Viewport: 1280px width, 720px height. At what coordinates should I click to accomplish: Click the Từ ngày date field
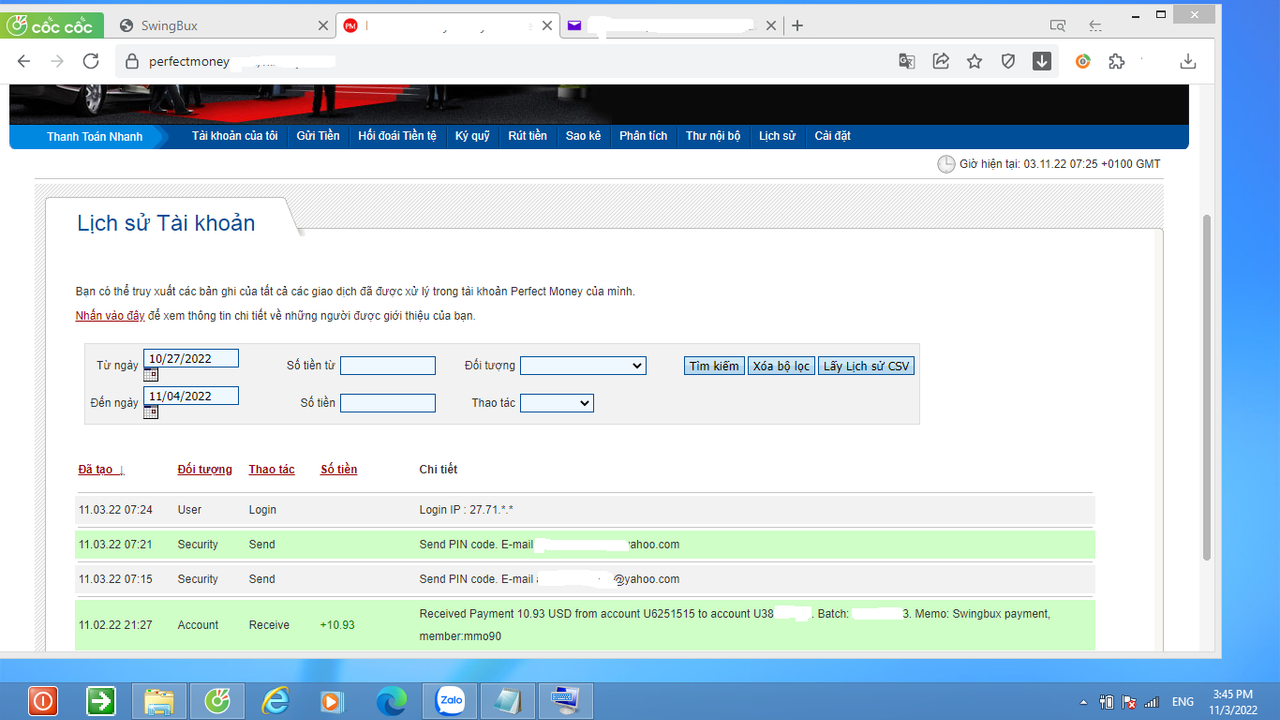pyautogui.click(x=191, y=359)
